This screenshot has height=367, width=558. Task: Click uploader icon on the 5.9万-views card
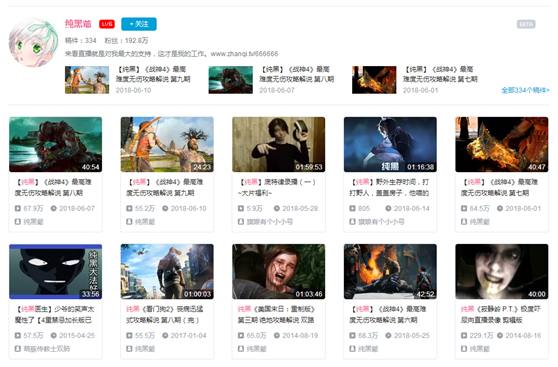coord(241,221)
